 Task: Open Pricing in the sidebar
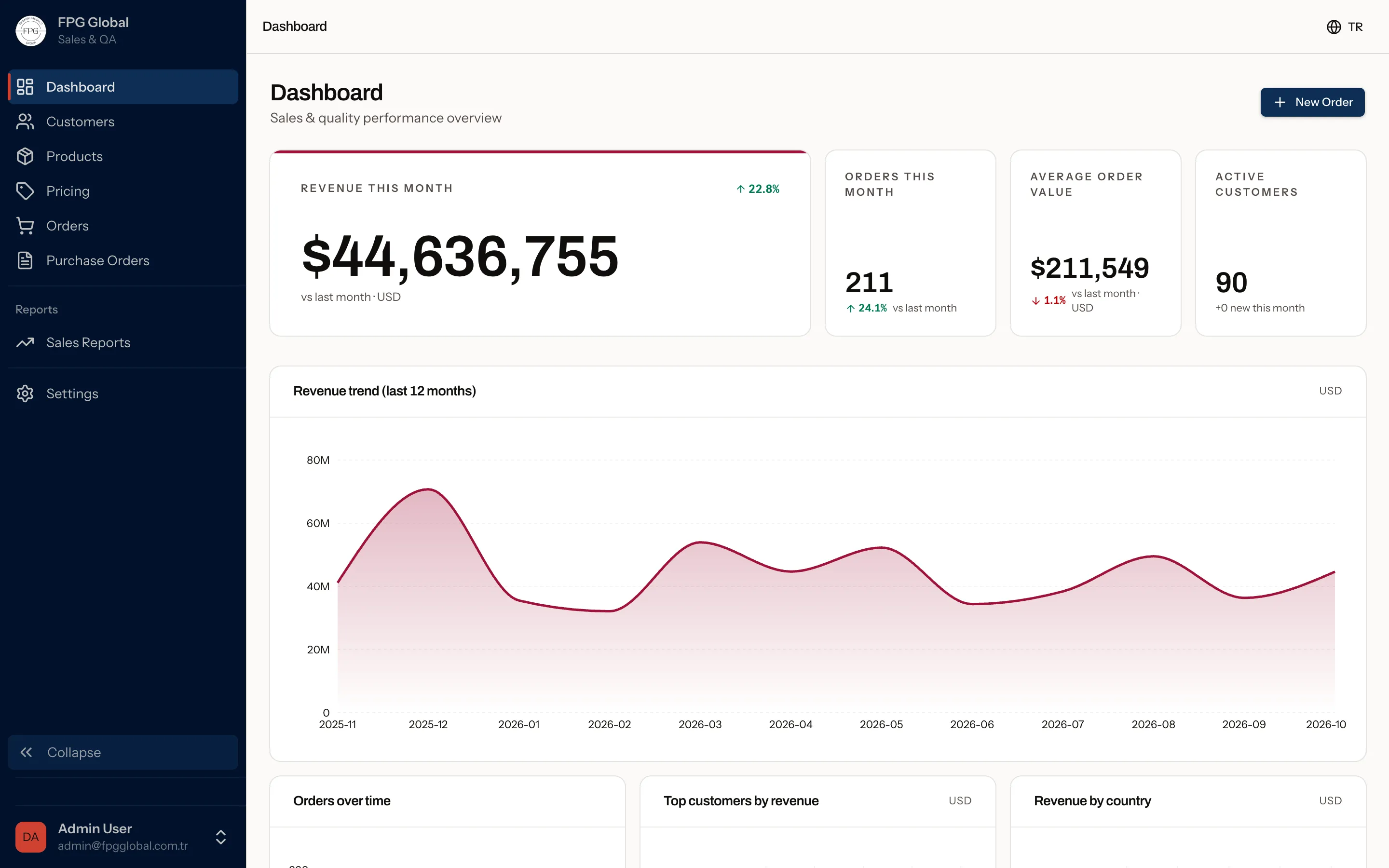(x=123, y=191)
